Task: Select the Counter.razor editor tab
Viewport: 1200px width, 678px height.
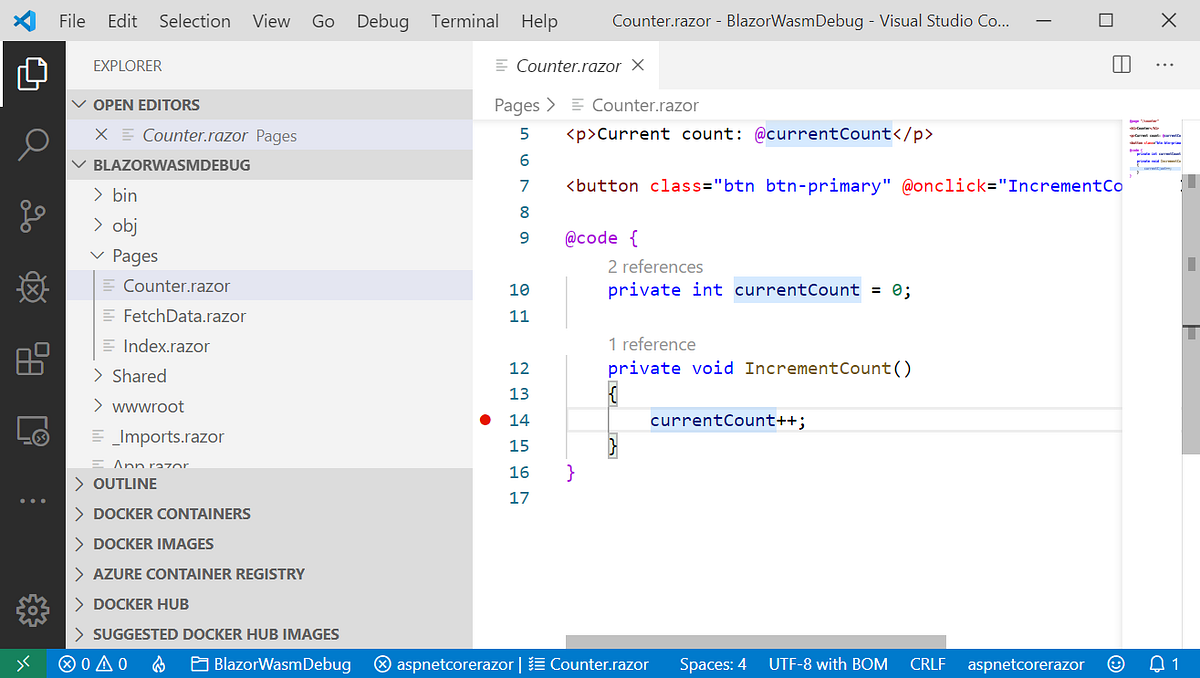Action: coord(567,65)
